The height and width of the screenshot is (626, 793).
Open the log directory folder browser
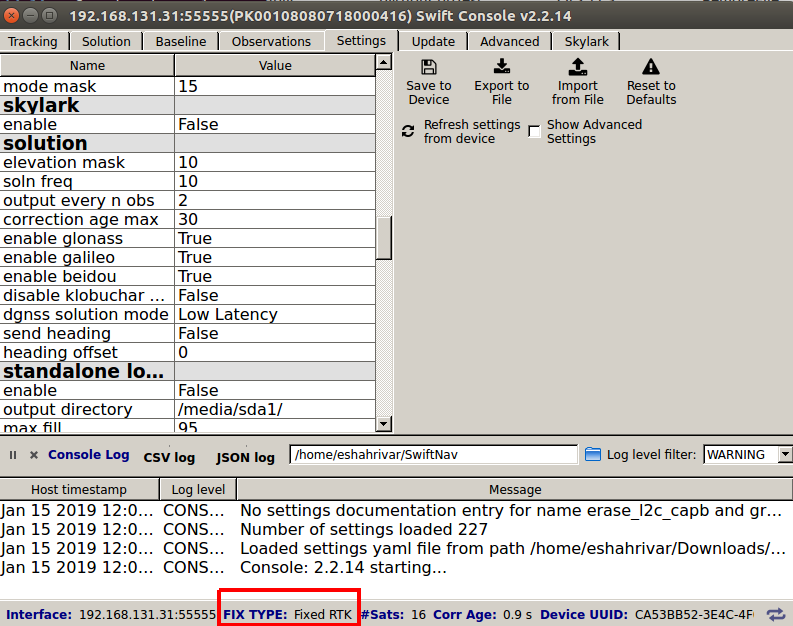point(593,455)
